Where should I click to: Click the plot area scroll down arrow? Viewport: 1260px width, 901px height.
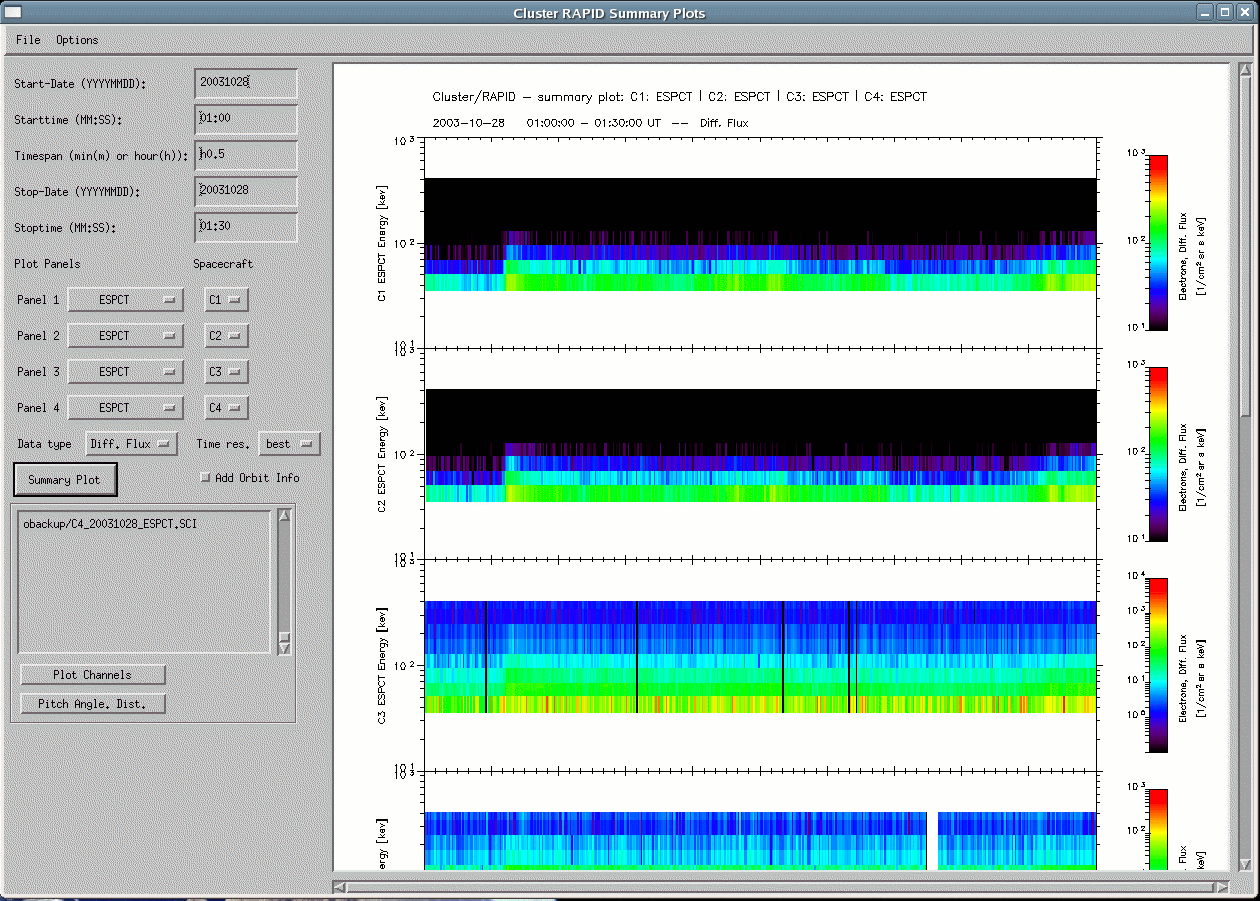click(1245, 864)
